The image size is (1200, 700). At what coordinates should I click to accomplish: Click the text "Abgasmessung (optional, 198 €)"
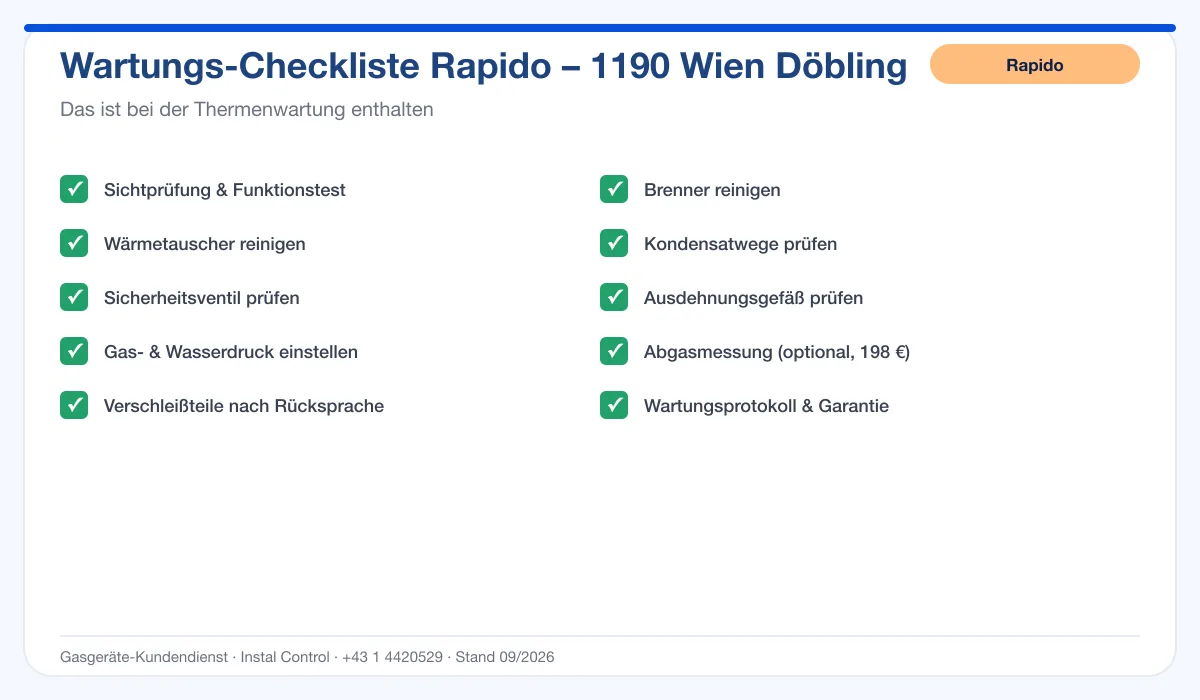pos(777,352)
